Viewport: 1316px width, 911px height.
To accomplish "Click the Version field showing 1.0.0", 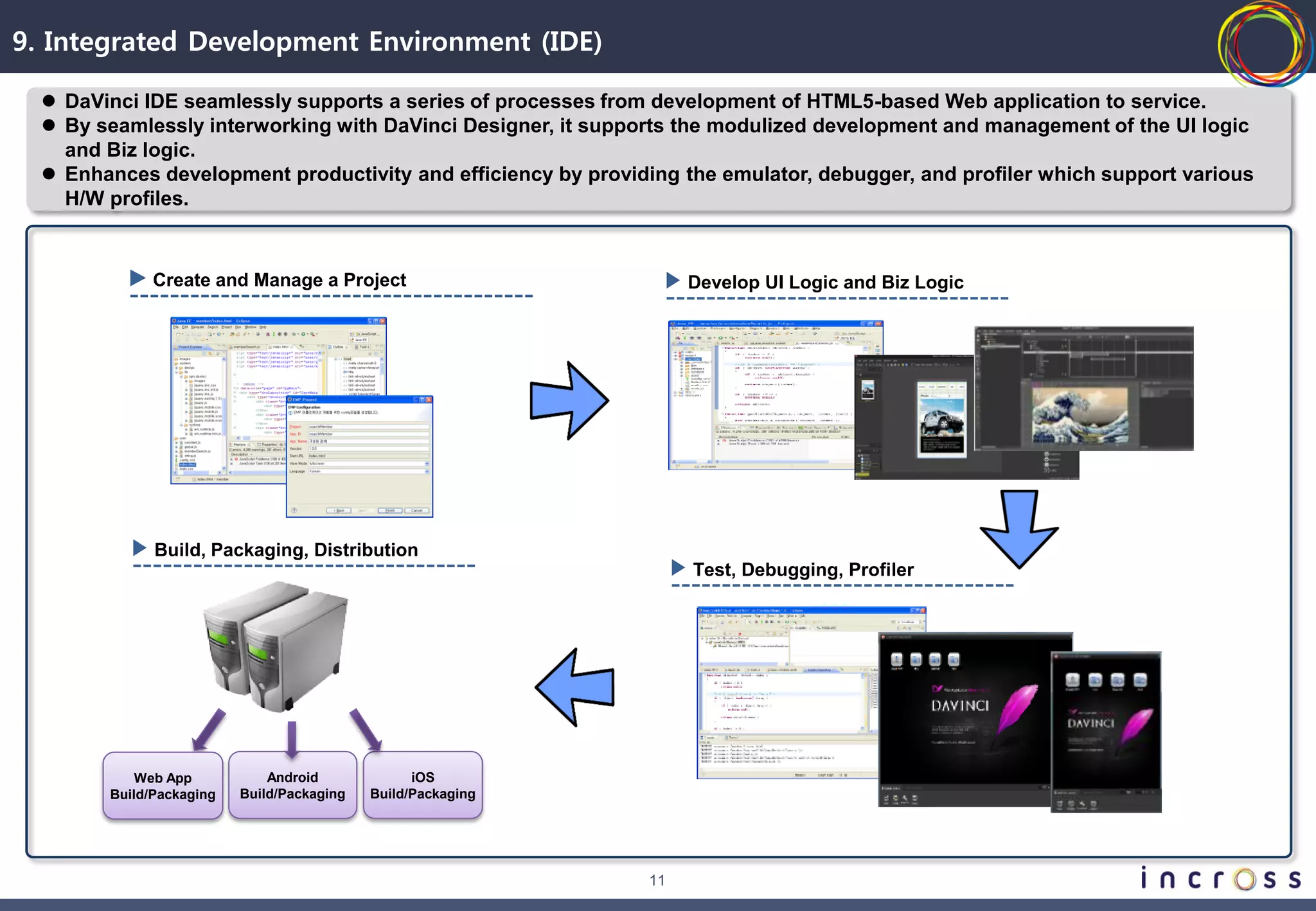I will point(368,448).
